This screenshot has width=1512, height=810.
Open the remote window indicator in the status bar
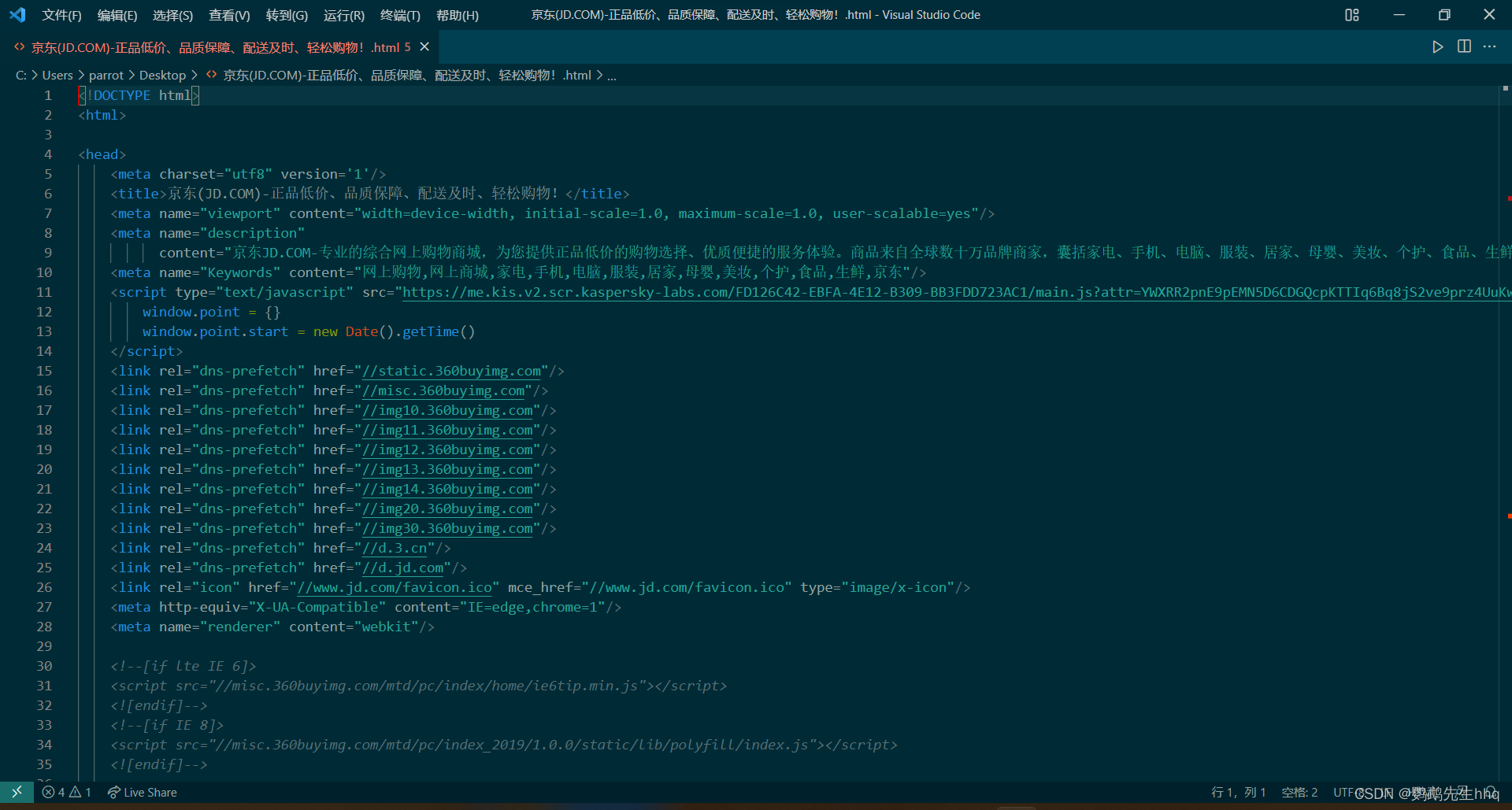click(x=17, y=792)
